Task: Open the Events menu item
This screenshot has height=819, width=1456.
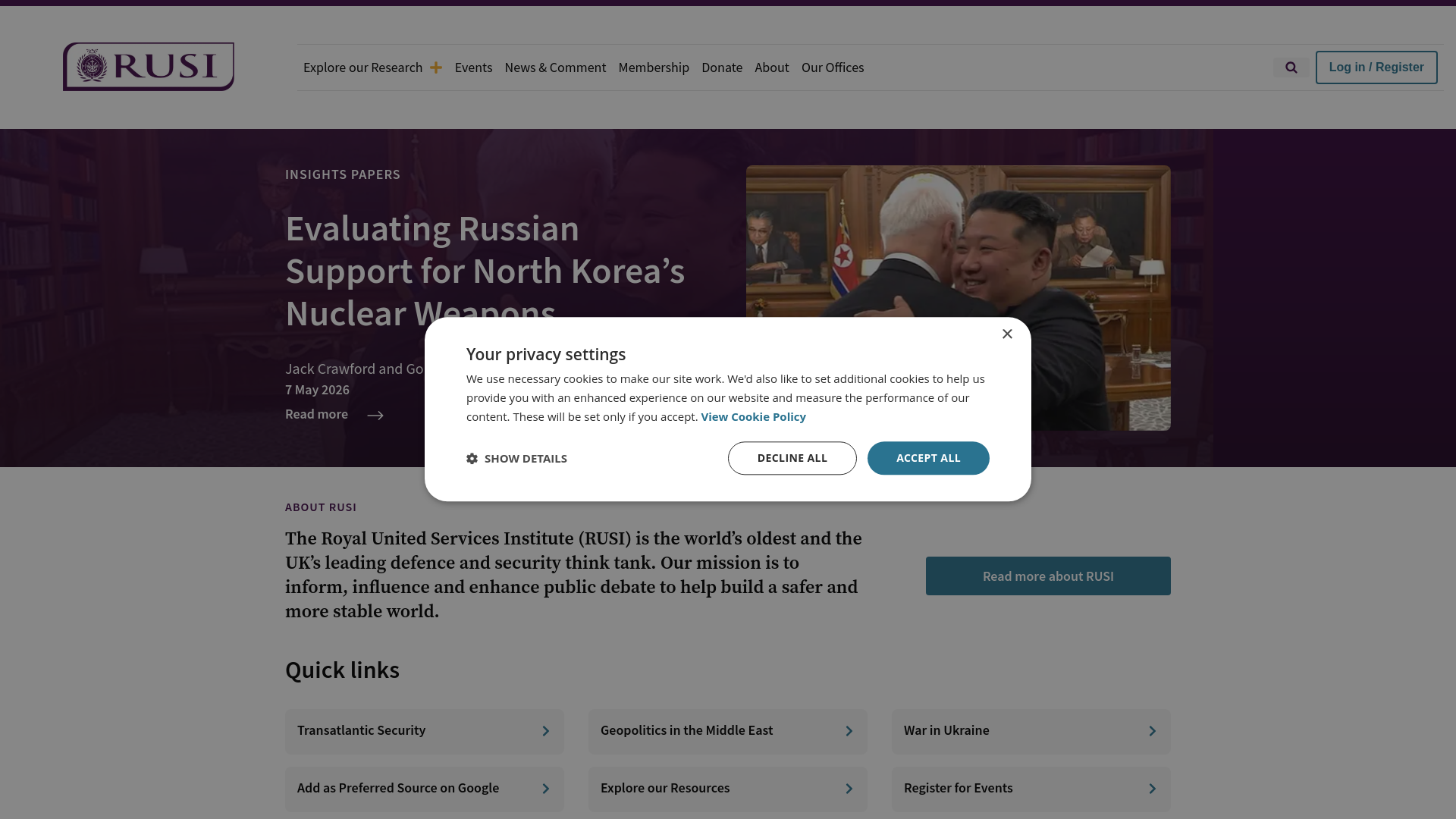Action: point(473,67)
